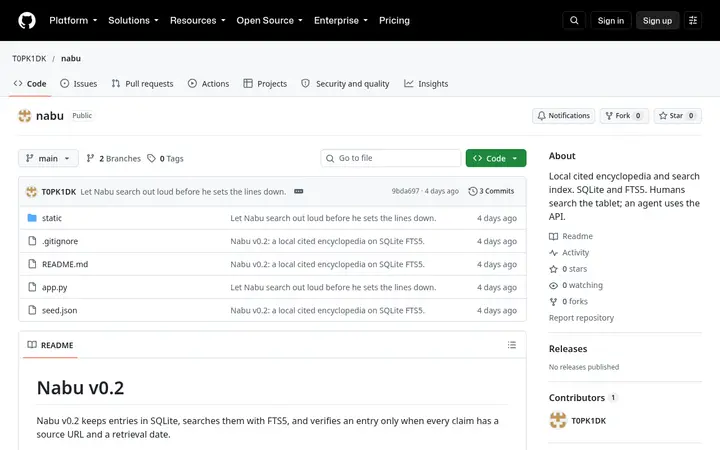Open the 0 watching link
Screen dimensions: 720x450
pyautogui.click(x=576, y=285)
